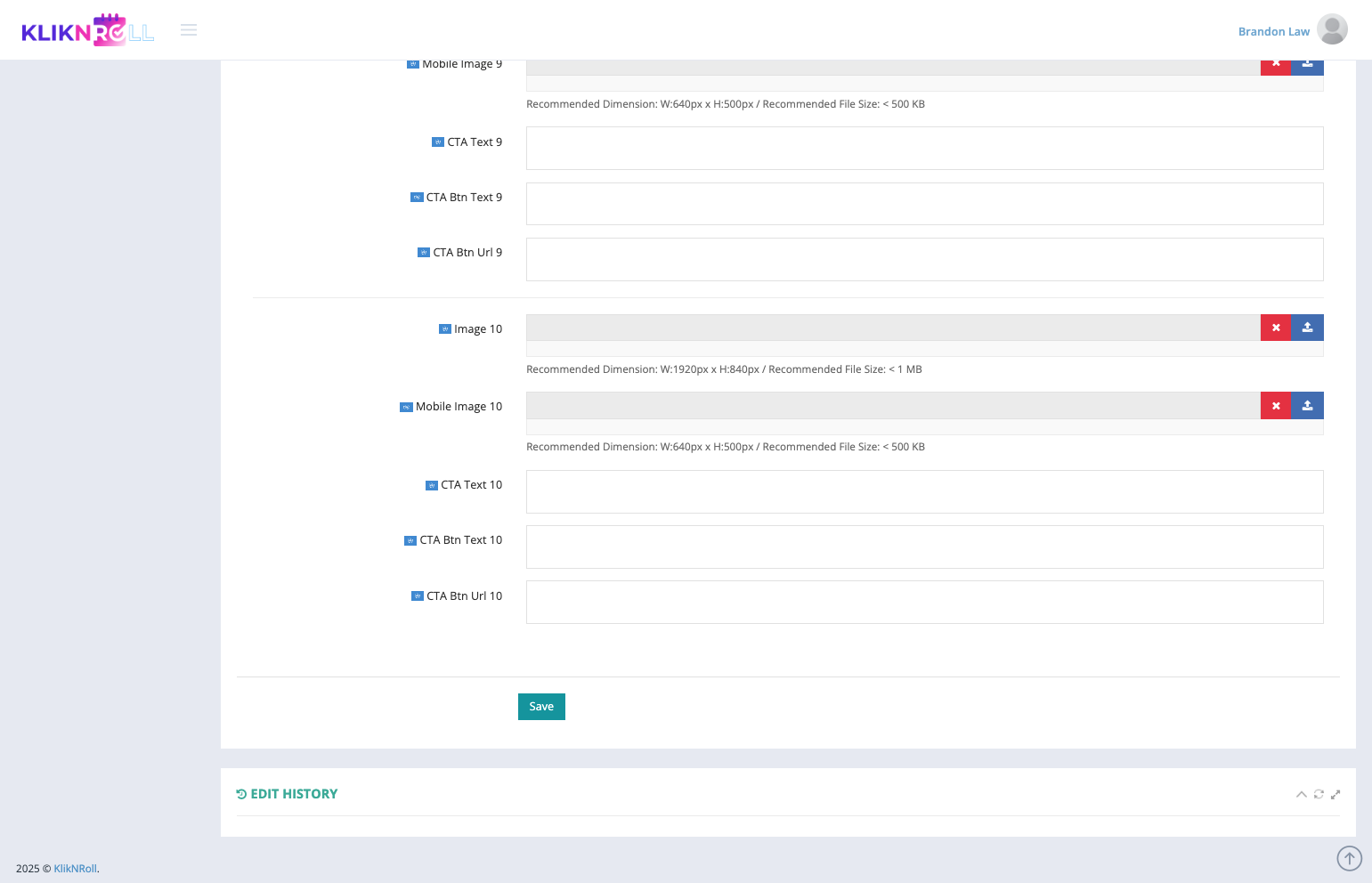
Task: Focus the CTA Btn Url 10 field
Action: coord(925,602)
